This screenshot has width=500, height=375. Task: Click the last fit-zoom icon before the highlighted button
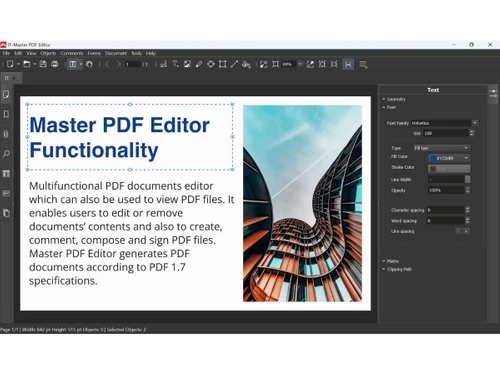point(334,64)
